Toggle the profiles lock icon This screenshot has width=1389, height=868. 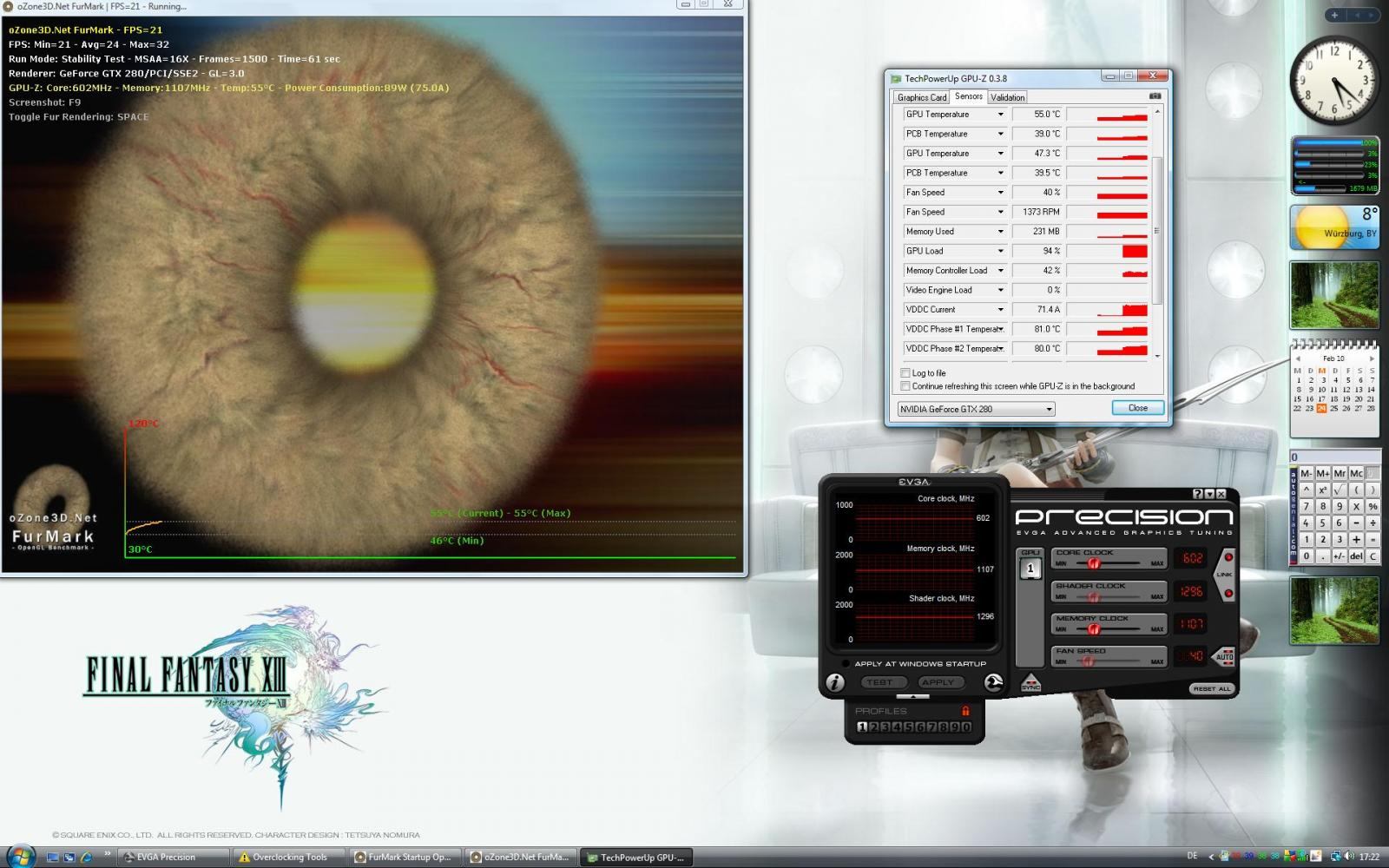click(965, 711)
